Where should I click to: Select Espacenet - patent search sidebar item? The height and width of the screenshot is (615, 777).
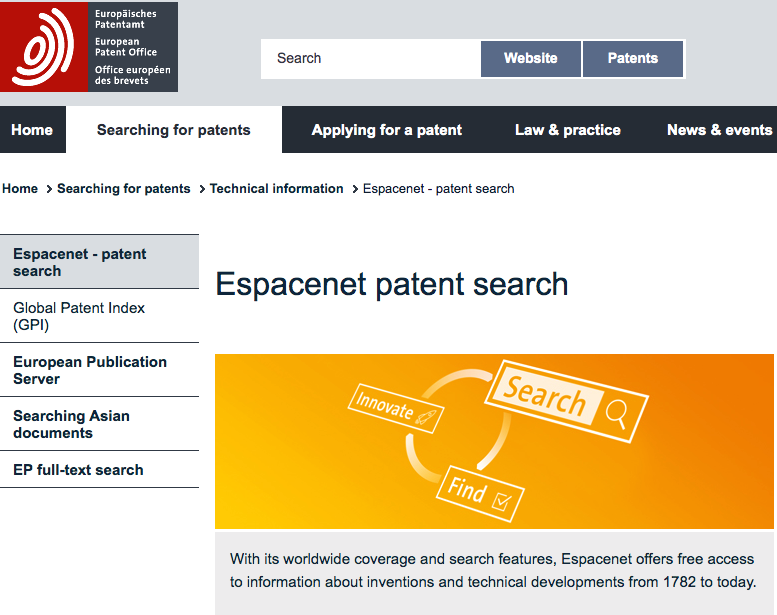coord(80,262)
